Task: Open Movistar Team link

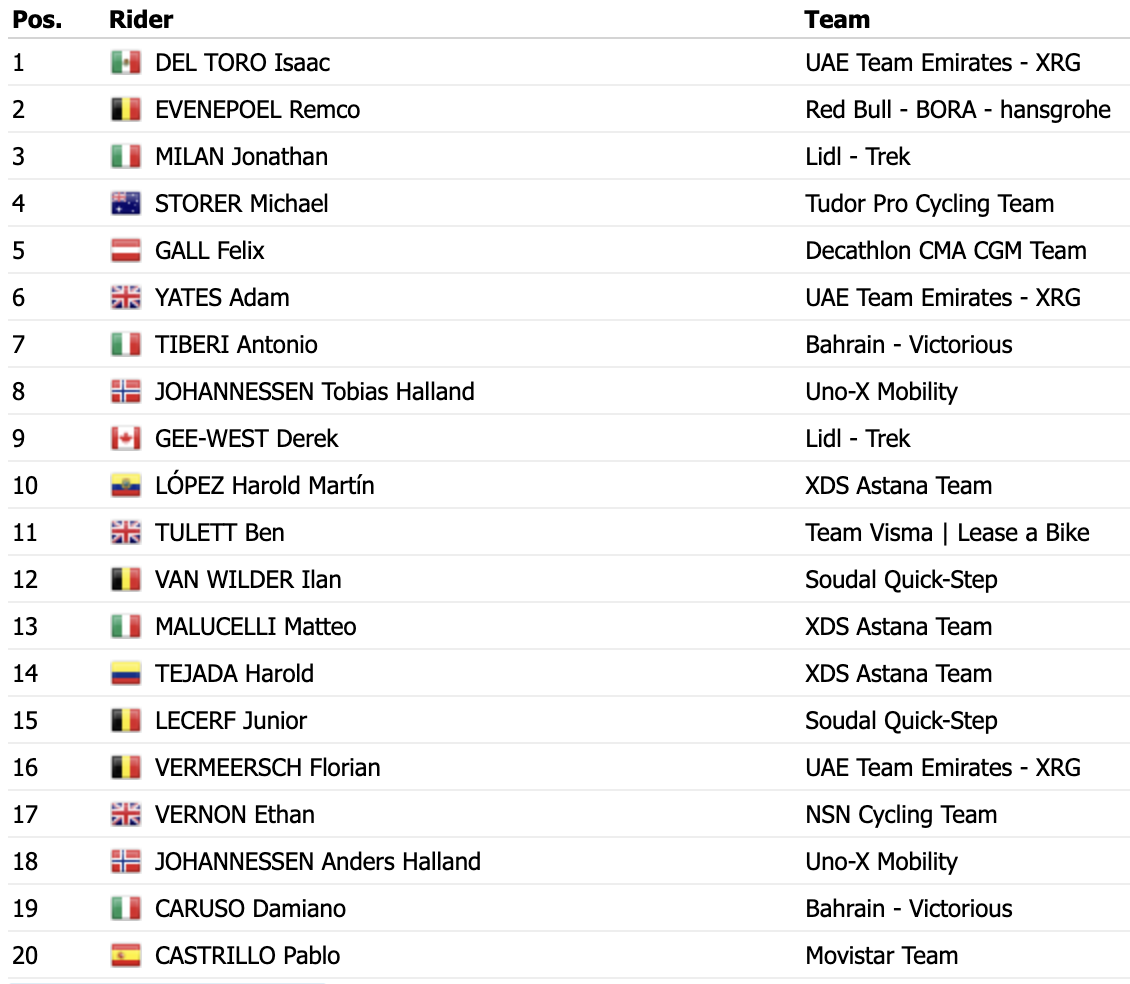Action: pyautogui.click(x=881, y=956)
